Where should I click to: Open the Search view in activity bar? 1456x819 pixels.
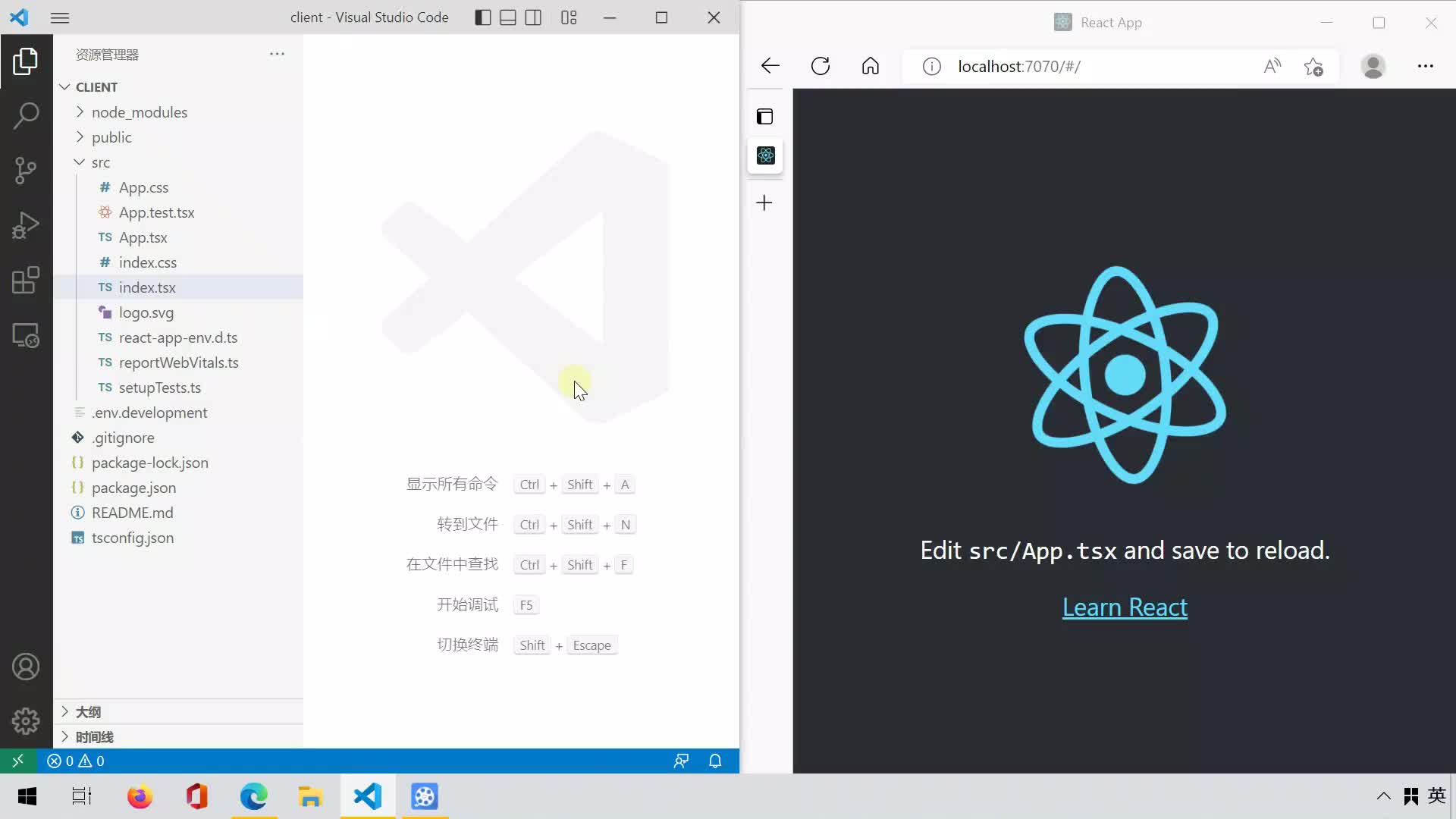tap(26, 116)
